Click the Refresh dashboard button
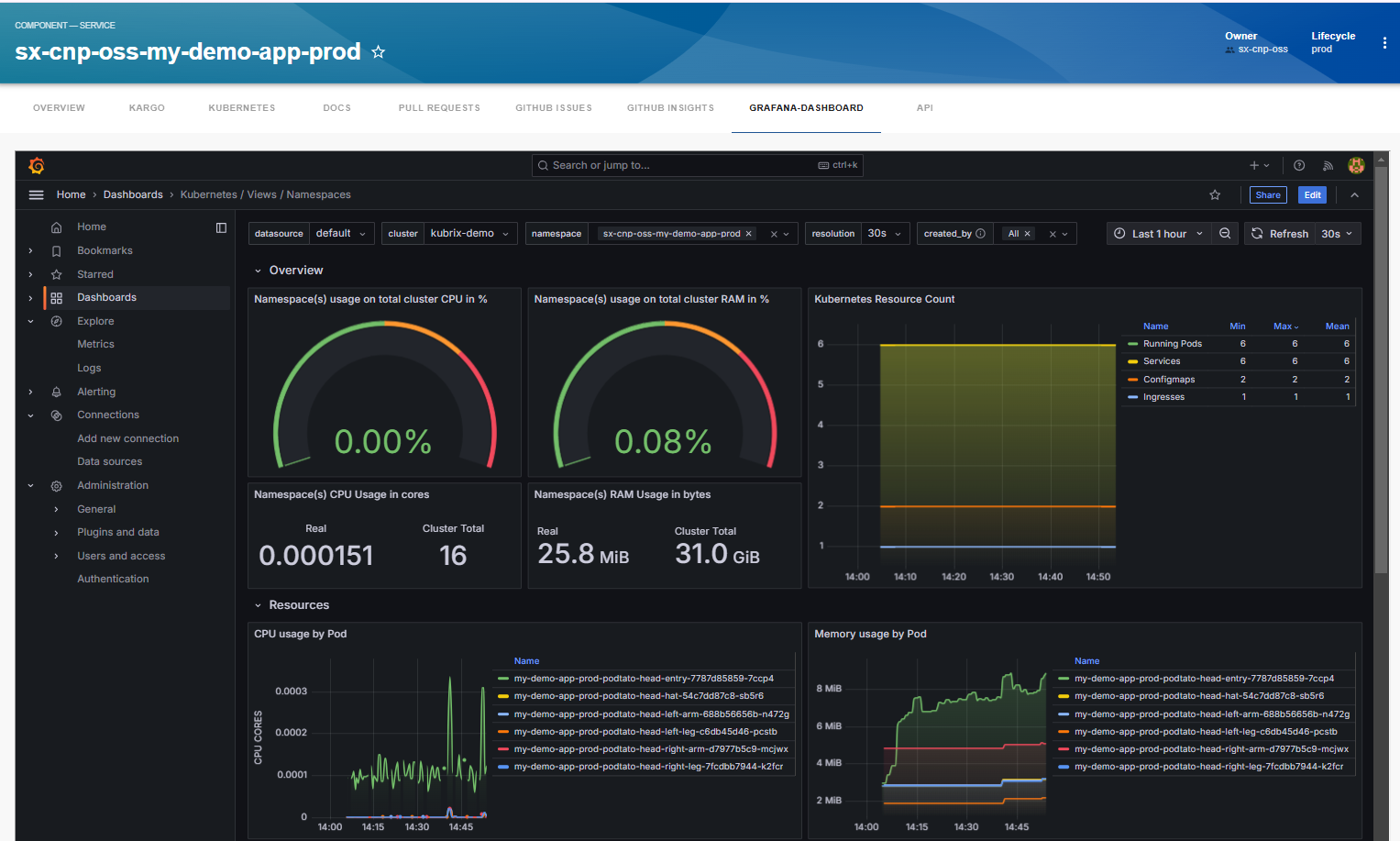Screen dimensions: 1400x841 click(1279, 234)
